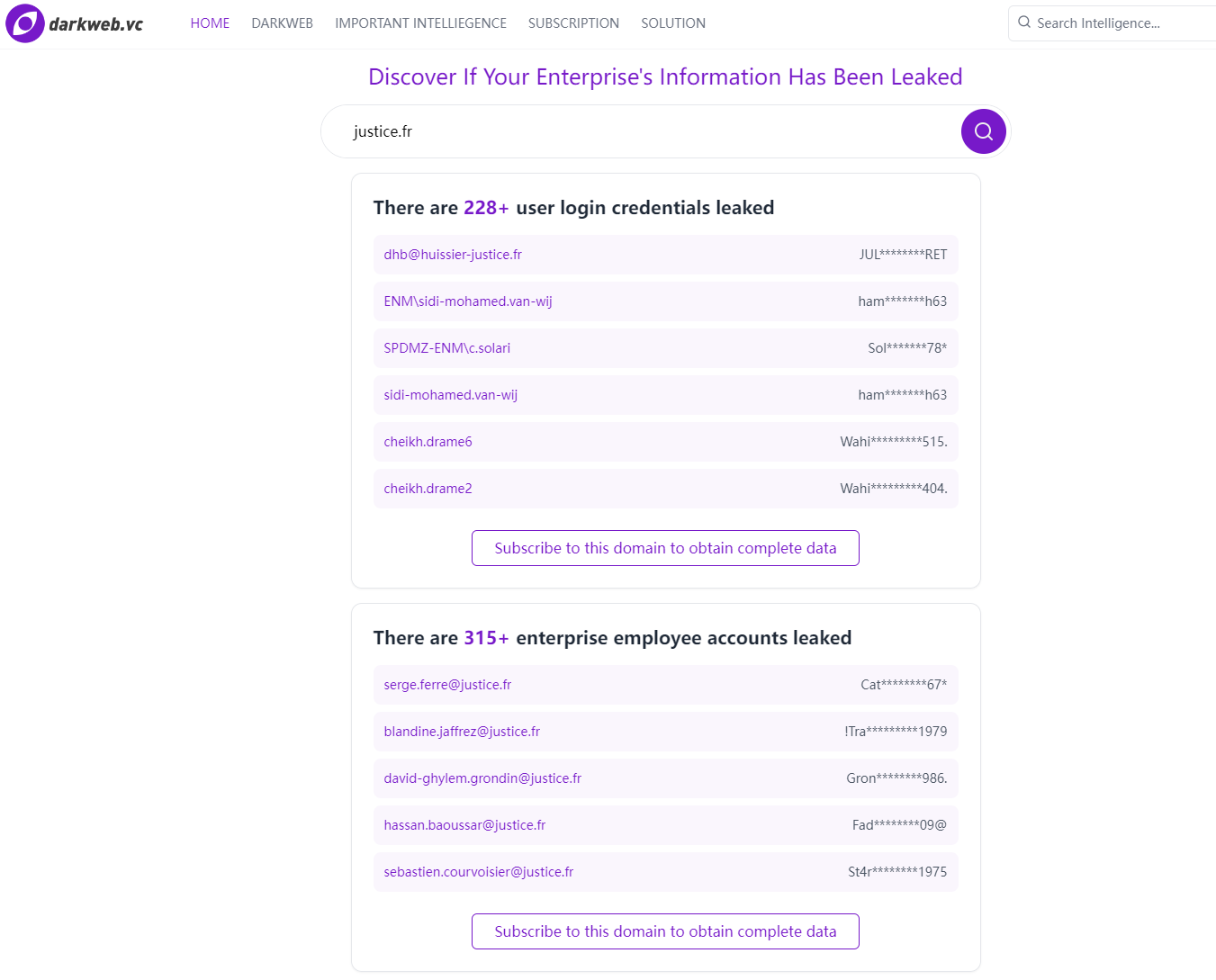Select the serge.ferre@justice.fr account

pyautogui.click(x=665, y=685)
